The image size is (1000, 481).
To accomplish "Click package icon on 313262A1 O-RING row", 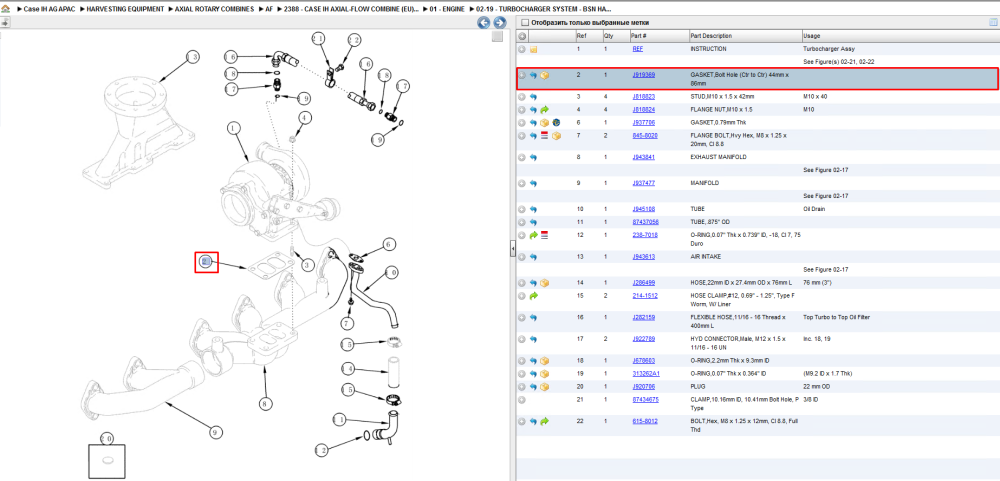I will click(544, 374).
